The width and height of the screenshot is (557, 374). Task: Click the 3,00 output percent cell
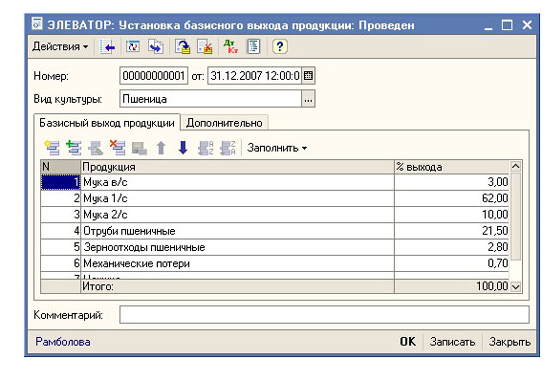coord(452,182)
